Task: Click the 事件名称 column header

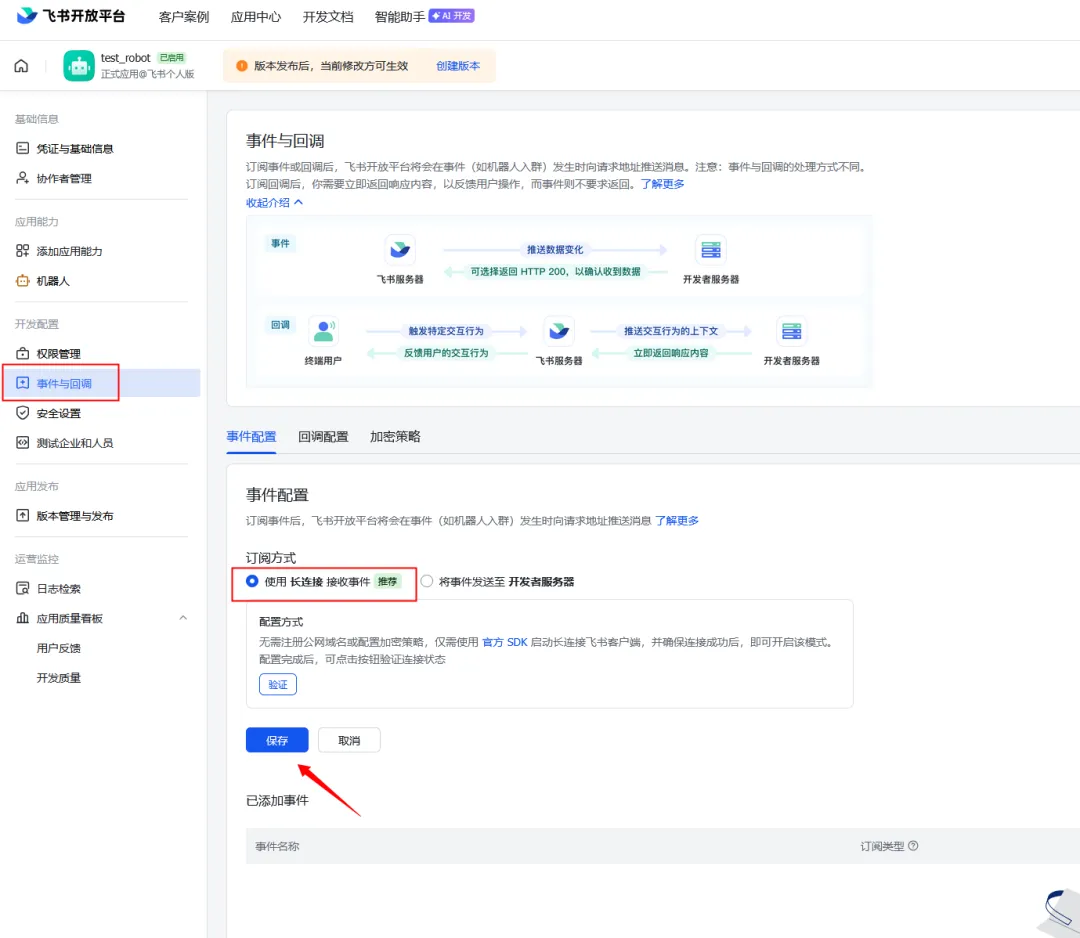Action: pyautogui.click(x=277, y=846)
